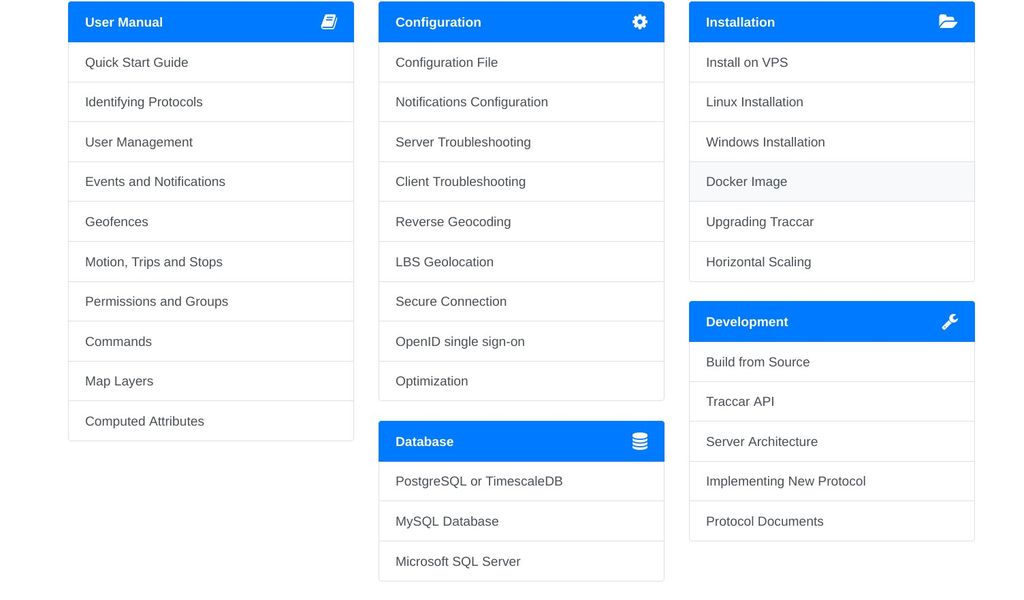Open the Linux Installation guide
This screenshot has width=1024, height=600.
pos(755,102)
